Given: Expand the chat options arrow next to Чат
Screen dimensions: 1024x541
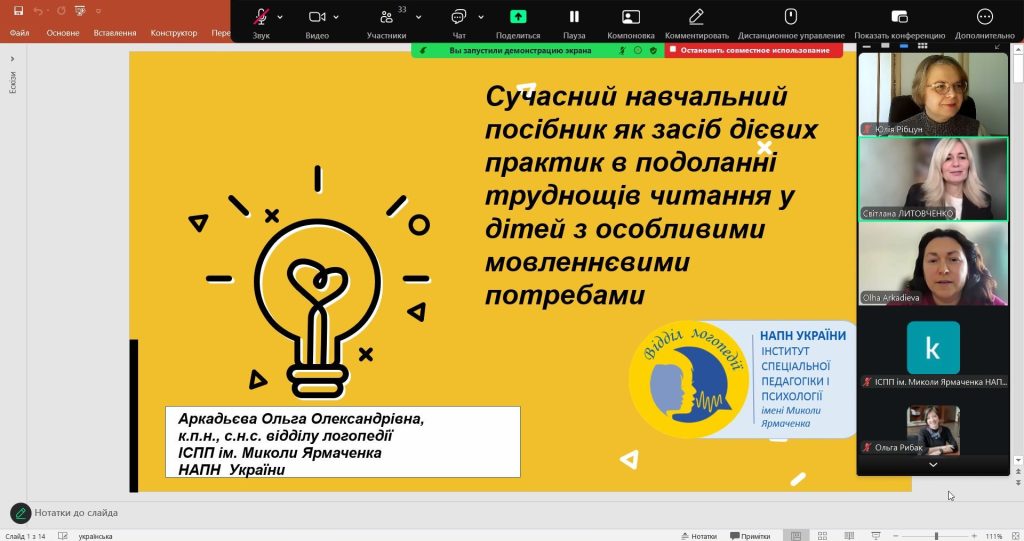Looking at the screenshot, I should click(x=481, y=17).
